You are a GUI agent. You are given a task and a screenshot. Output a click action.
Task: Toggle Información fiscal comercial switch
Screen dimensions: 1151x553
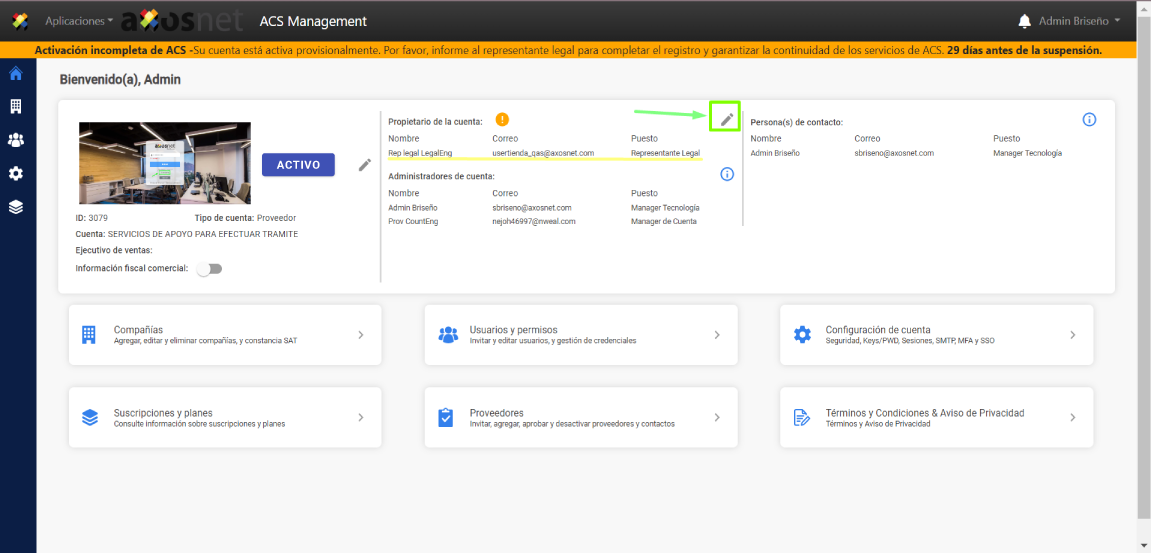tap(210, 269)
